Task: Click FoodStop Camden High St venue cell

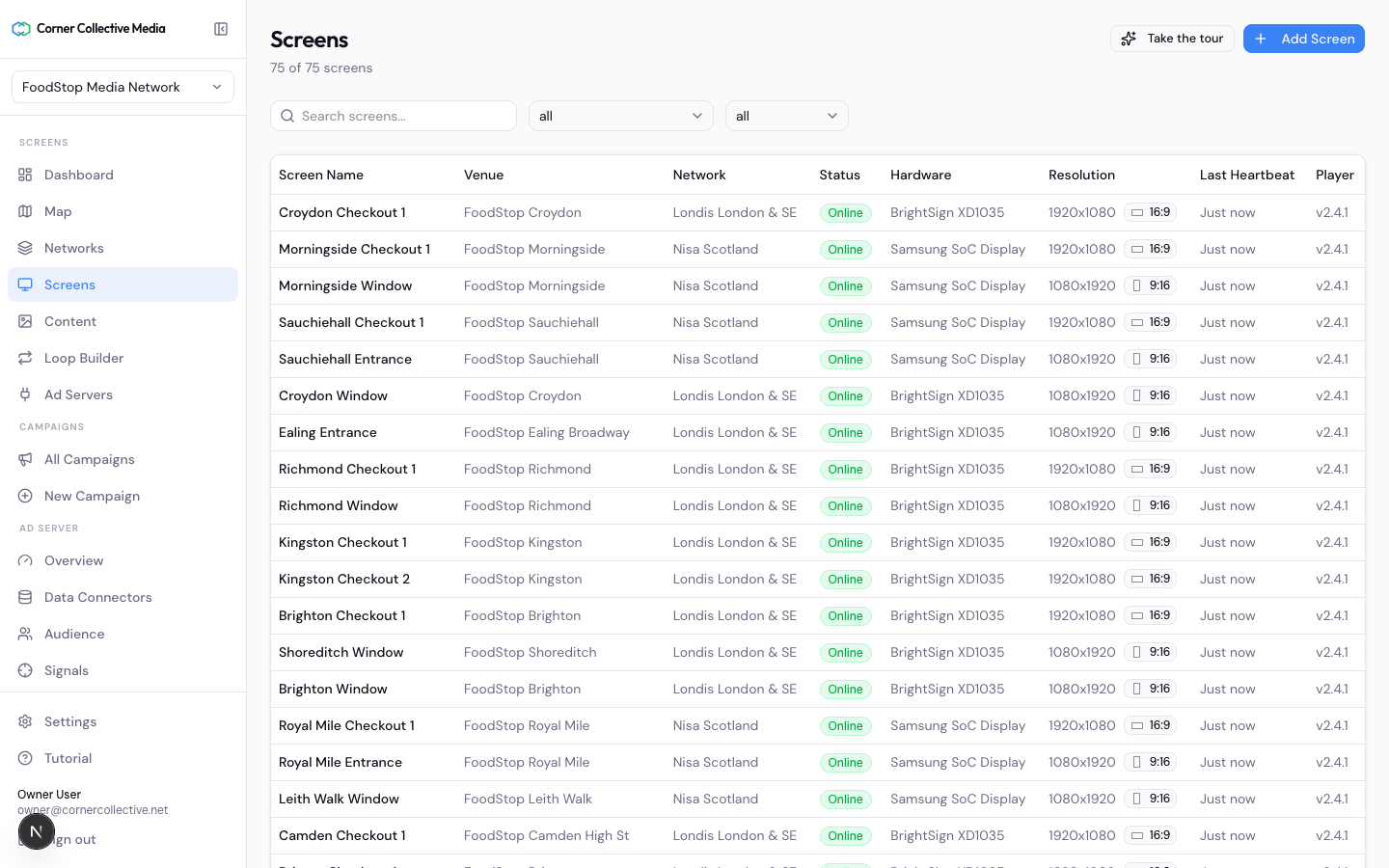Action: [x=547, y=835]
